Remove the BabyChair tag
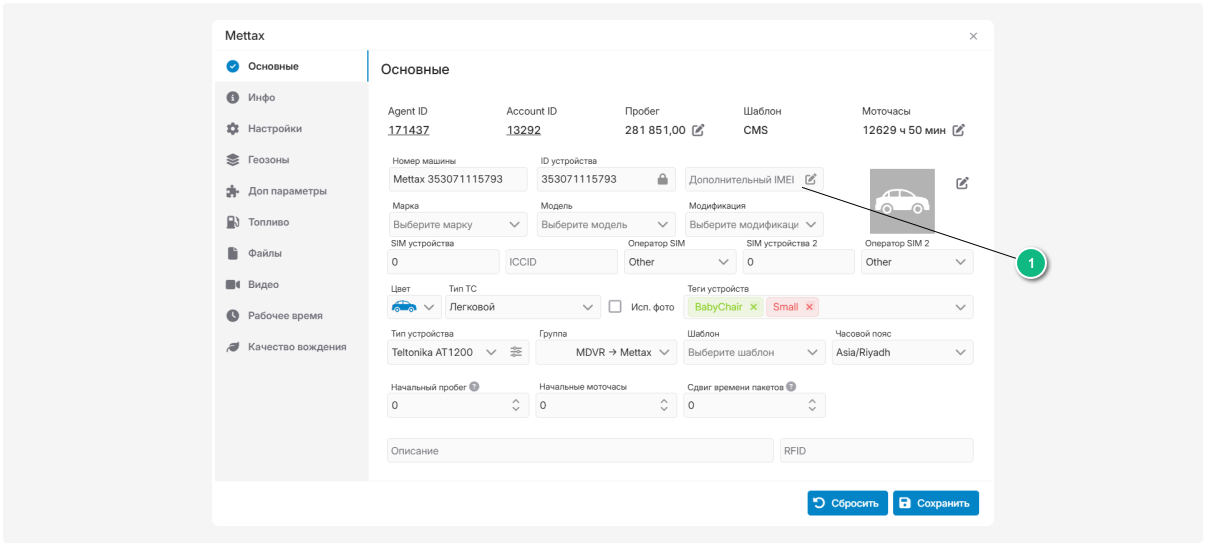 click(x=754, y=307)
